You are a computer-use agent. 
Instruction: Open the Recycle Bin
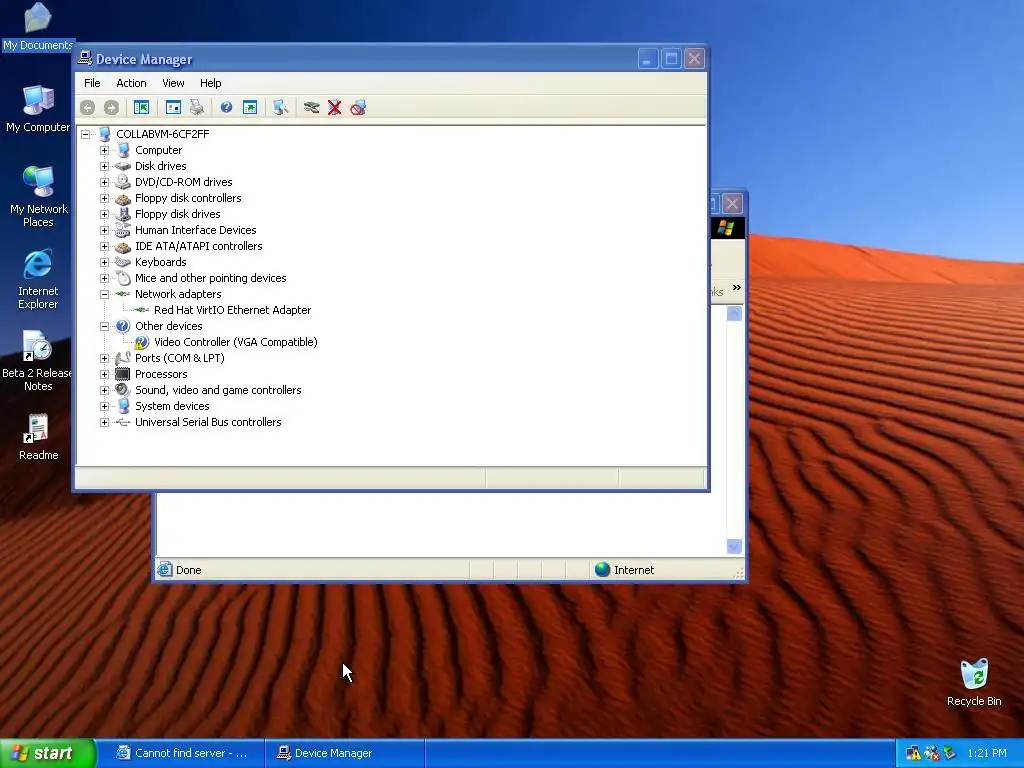pyautogui.click(x=974, y=682)
